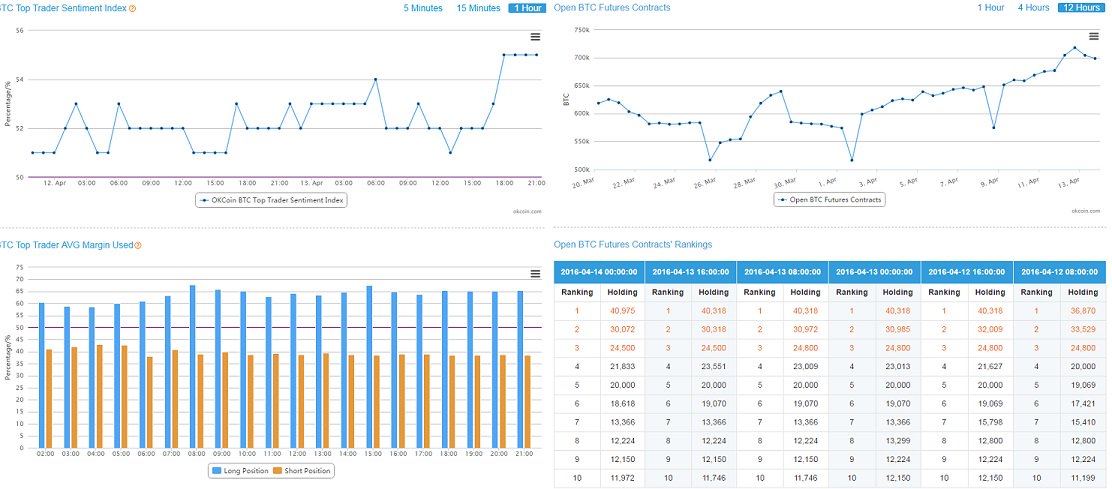Click okcoin.com credit under futures chart
The image size is (1112, 489).
(1086, 211)
